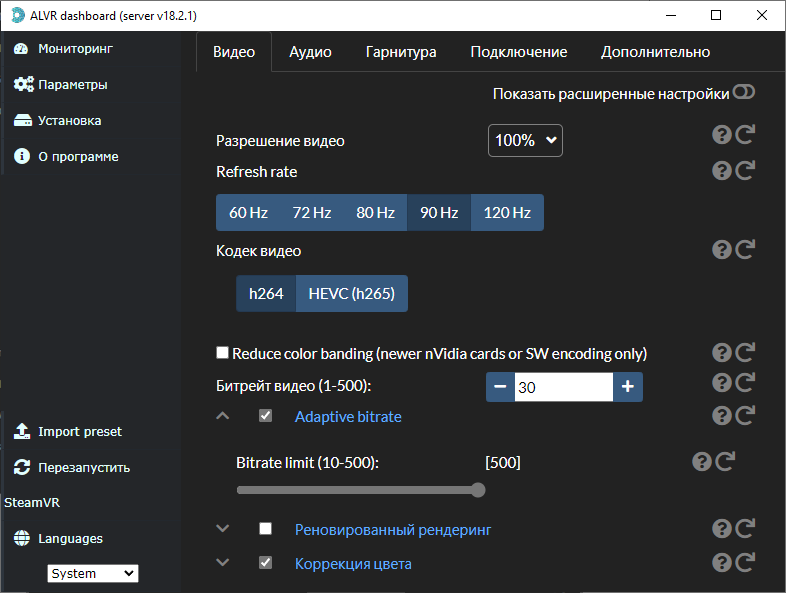Click the Битрейт видео value field
The height and width of the screenshot is (593, 786).
(564, 387)
